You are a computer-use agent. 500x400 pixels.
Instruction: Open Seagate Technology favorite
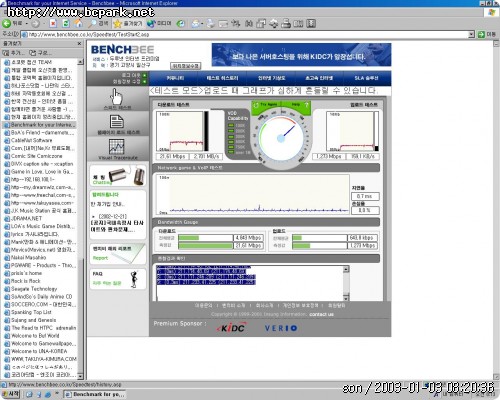coord(30,289)
